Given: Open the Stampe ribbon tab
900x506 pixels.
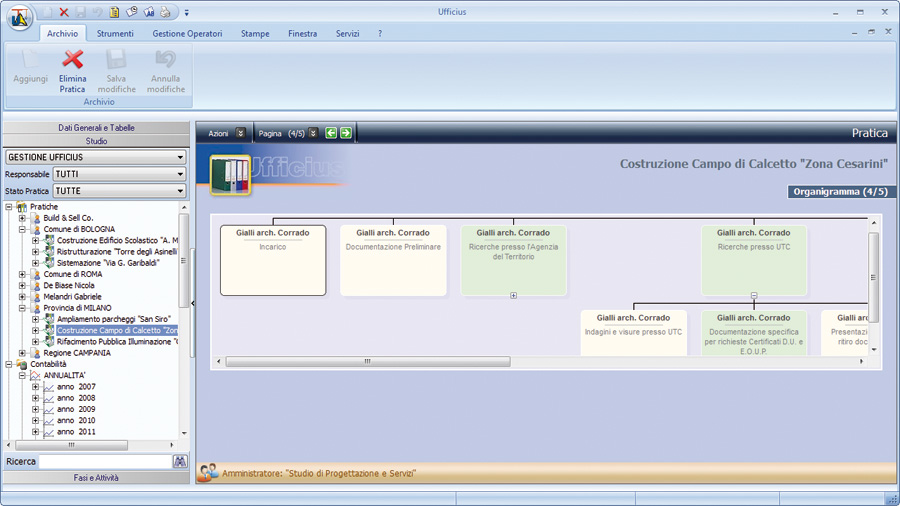Looking at the screenshot, I should (255, 33).
